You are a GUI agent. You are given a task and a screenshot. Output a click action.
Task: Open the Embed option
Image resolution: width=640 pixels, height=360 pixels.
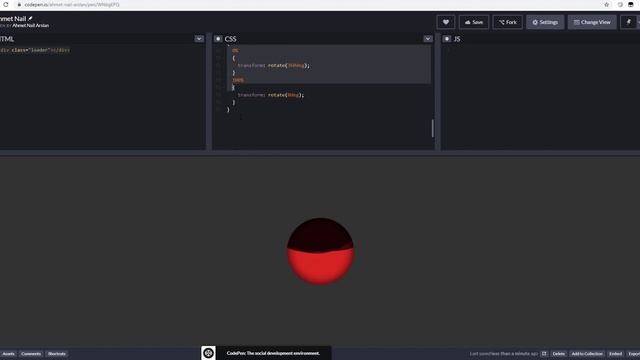click(616, 354)
